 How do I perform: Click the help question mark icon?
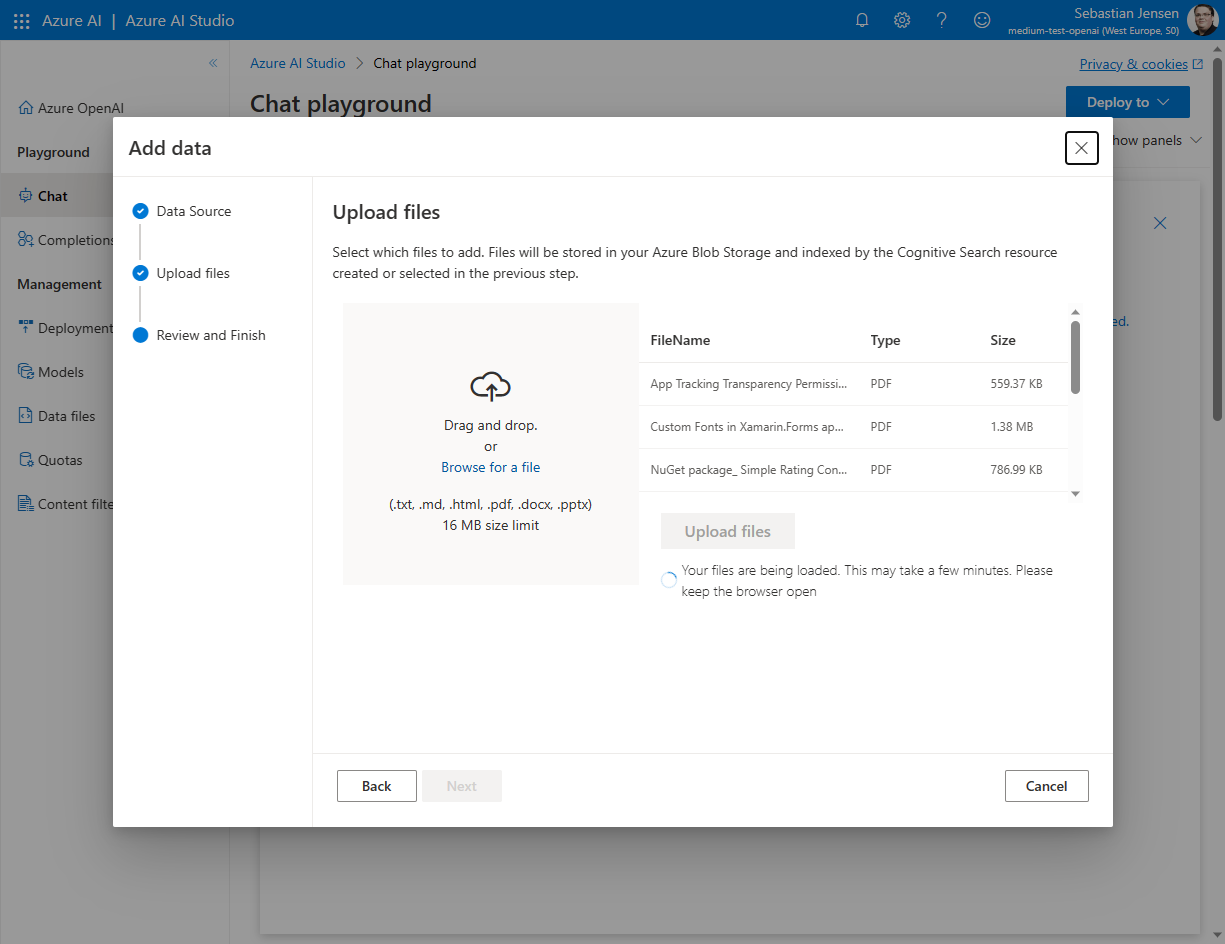942,20
